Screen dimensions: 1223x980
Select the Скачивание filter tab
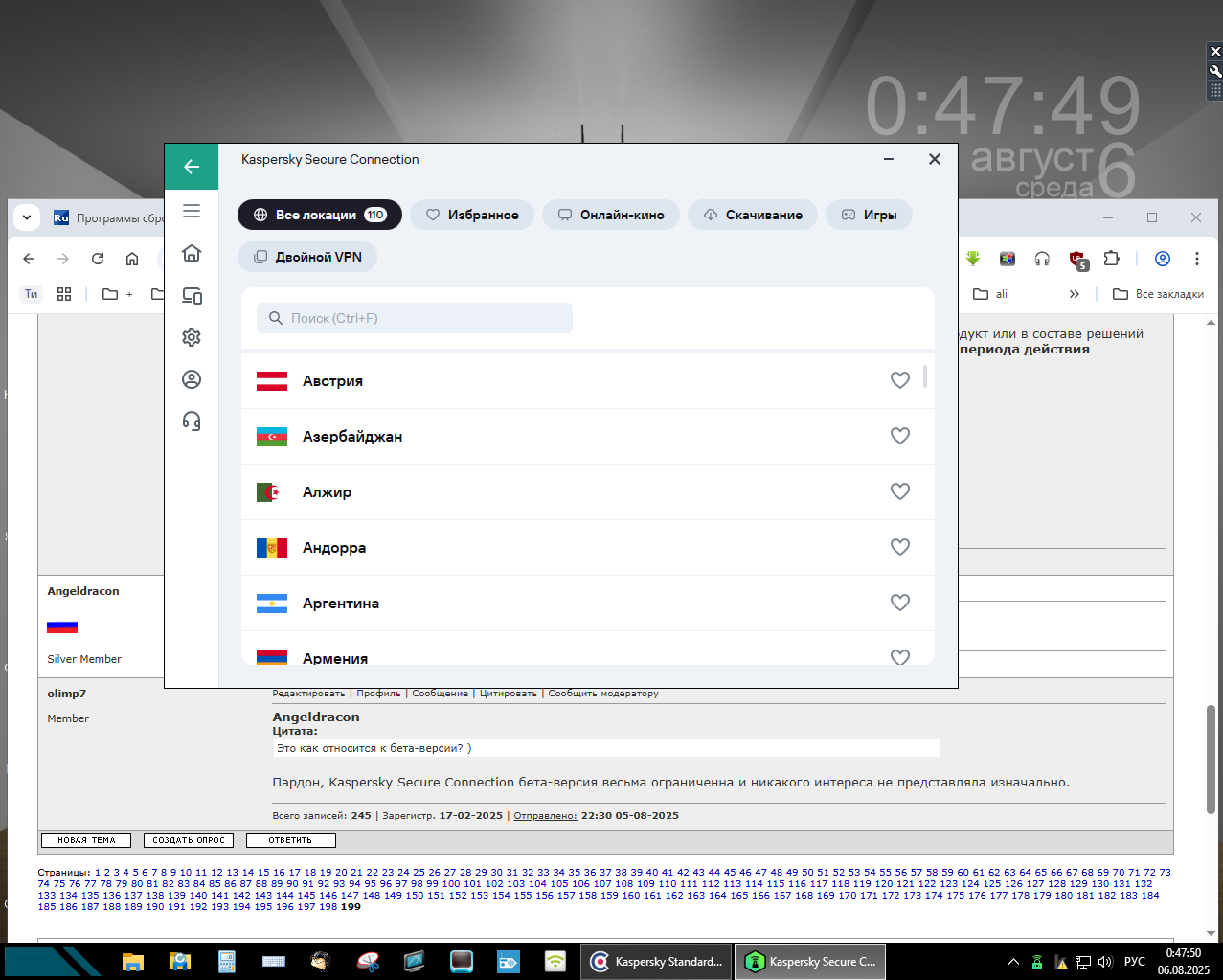(x=753, y=215)
